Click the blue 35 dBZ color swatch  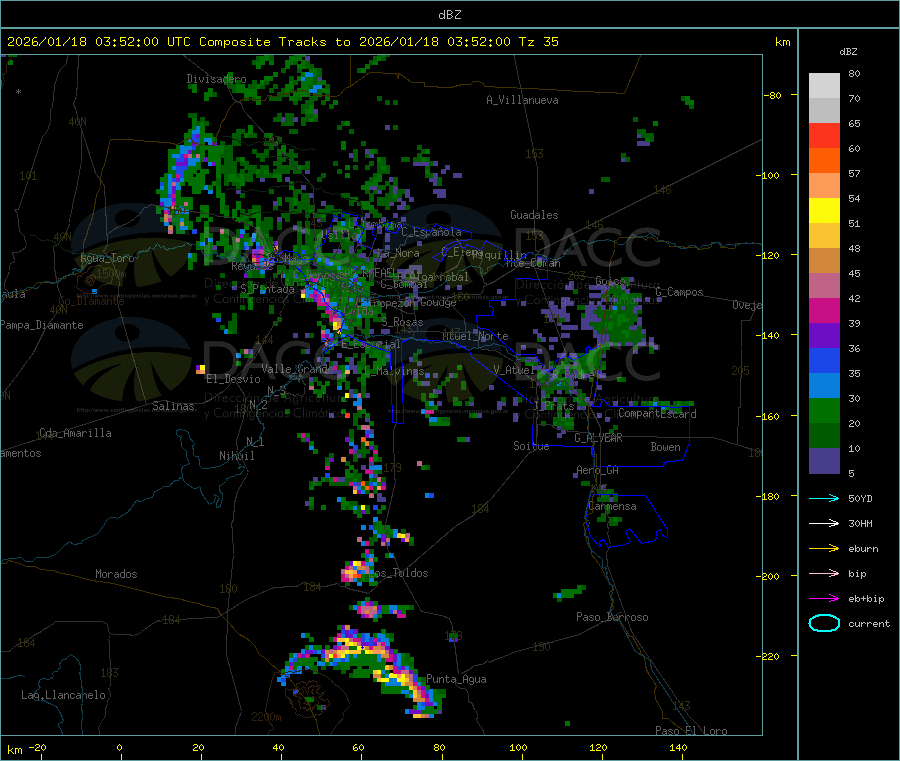click(x=824, y=360)
